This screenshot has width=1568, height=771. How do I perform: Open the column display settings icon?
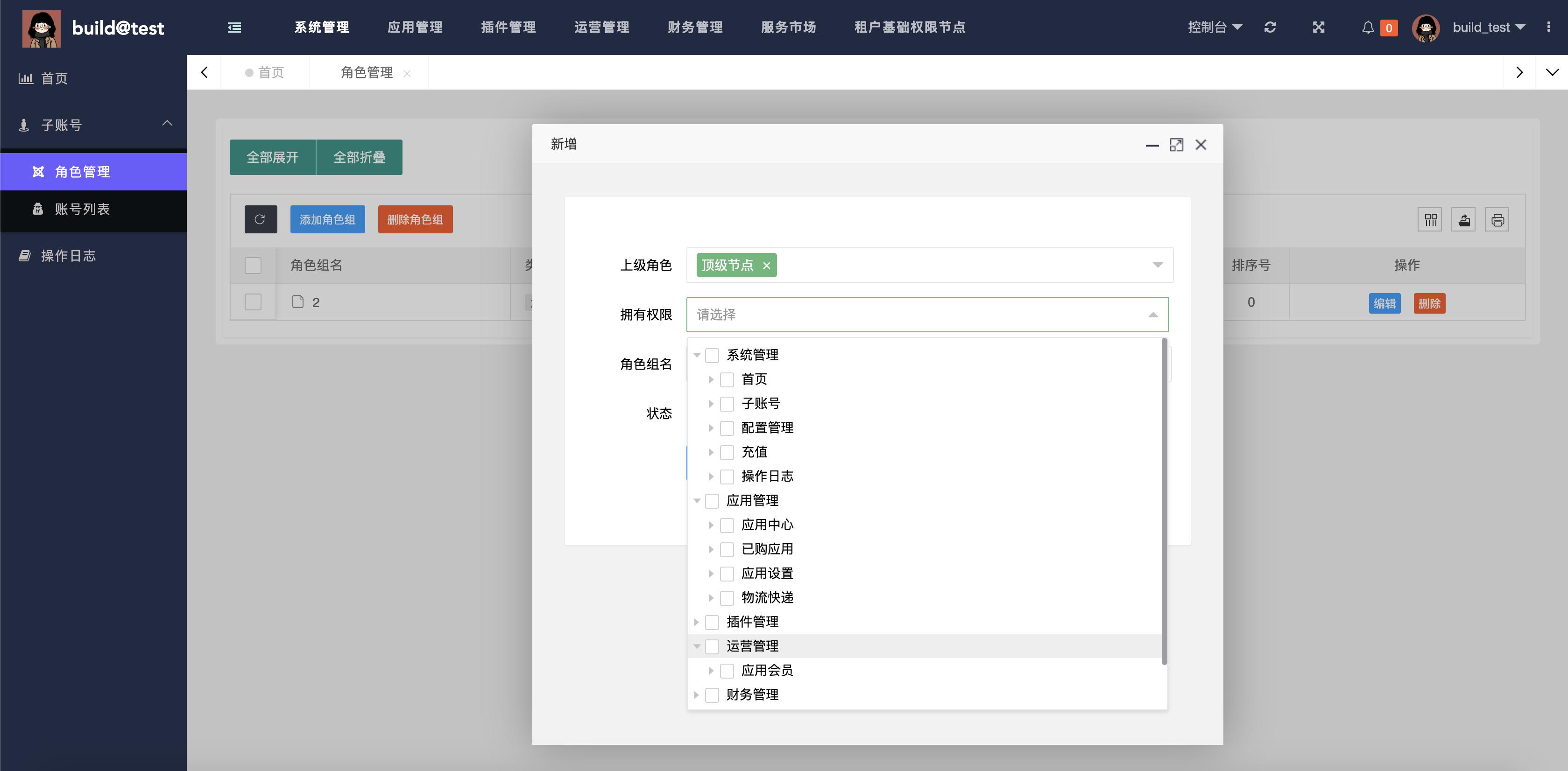[1430, 219]
